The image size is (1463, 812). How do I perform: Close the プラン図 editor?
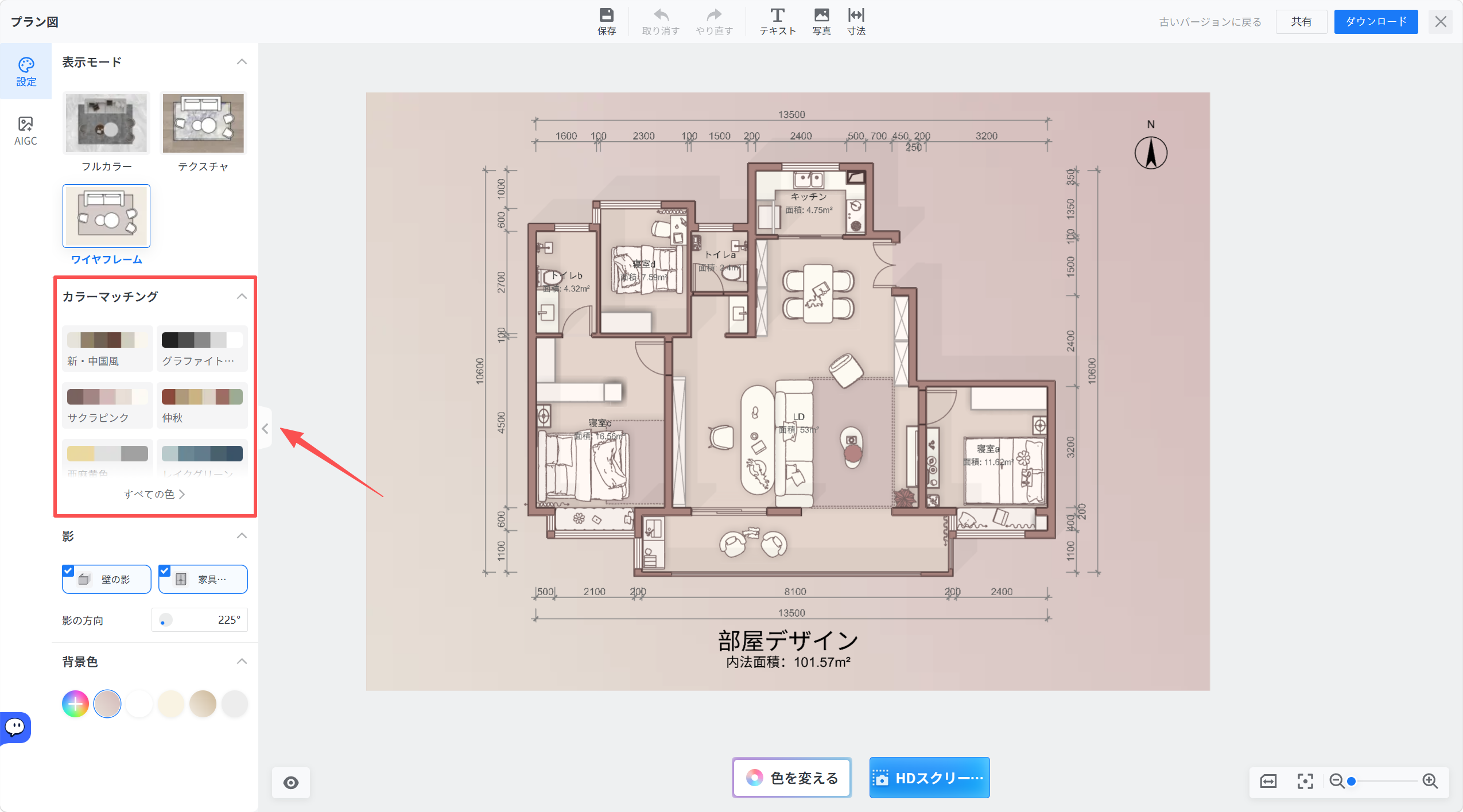tap(1440, 22)
